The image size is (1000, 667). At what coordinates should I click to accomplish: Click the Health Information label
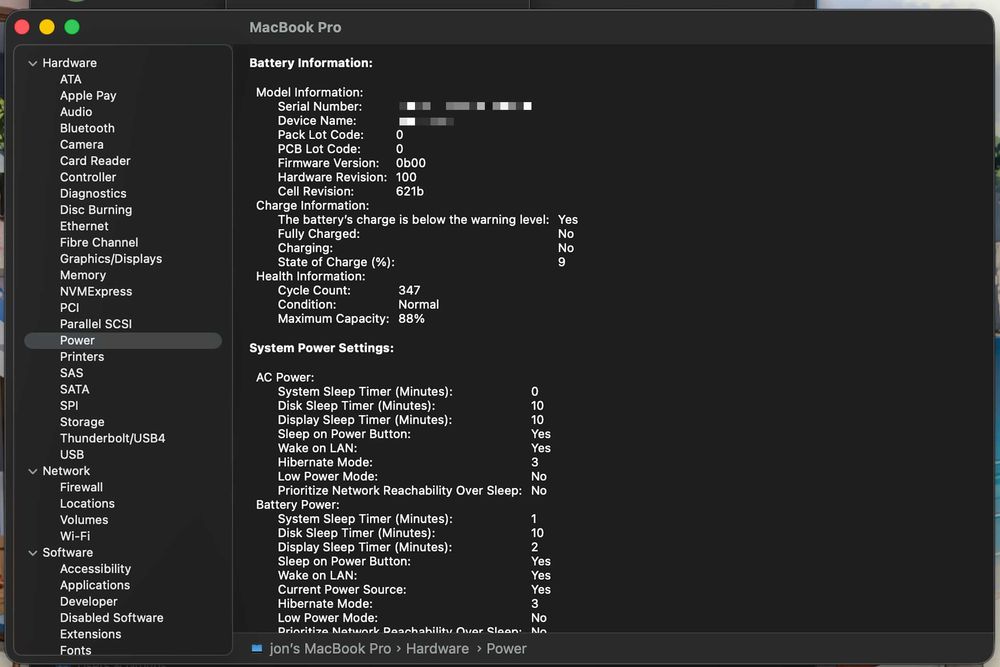coord(311,276)
